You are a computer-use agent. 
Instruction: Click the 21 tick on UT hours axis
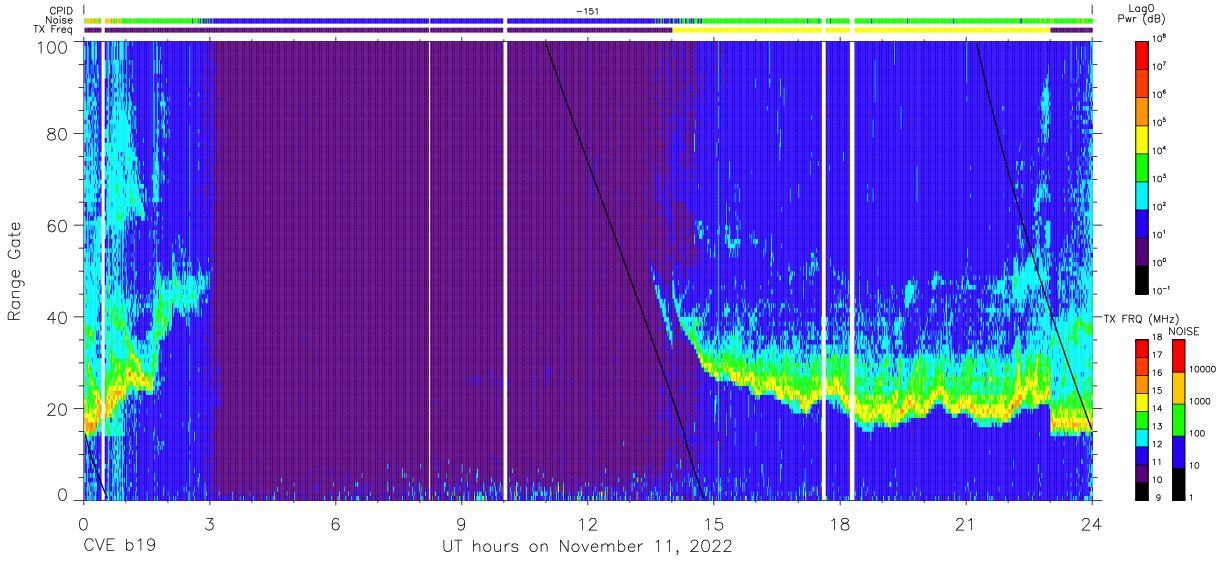click(965, 522)
